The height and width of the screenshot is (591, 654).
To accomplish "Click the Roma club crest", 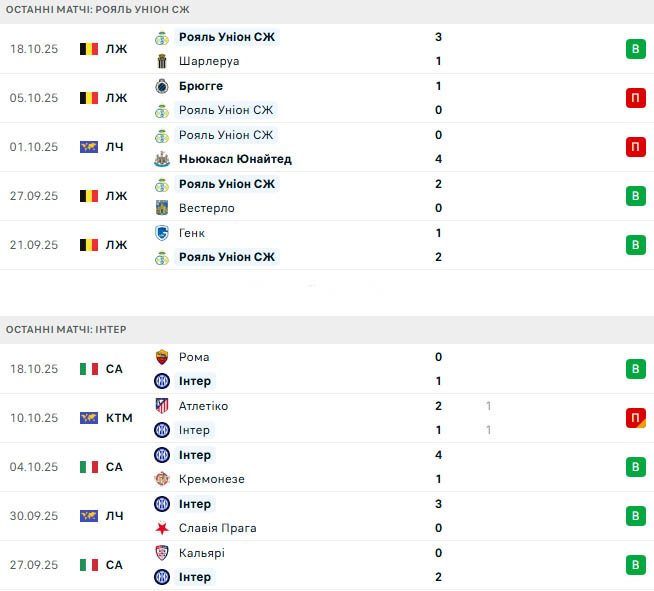I will tap(162, 357).
